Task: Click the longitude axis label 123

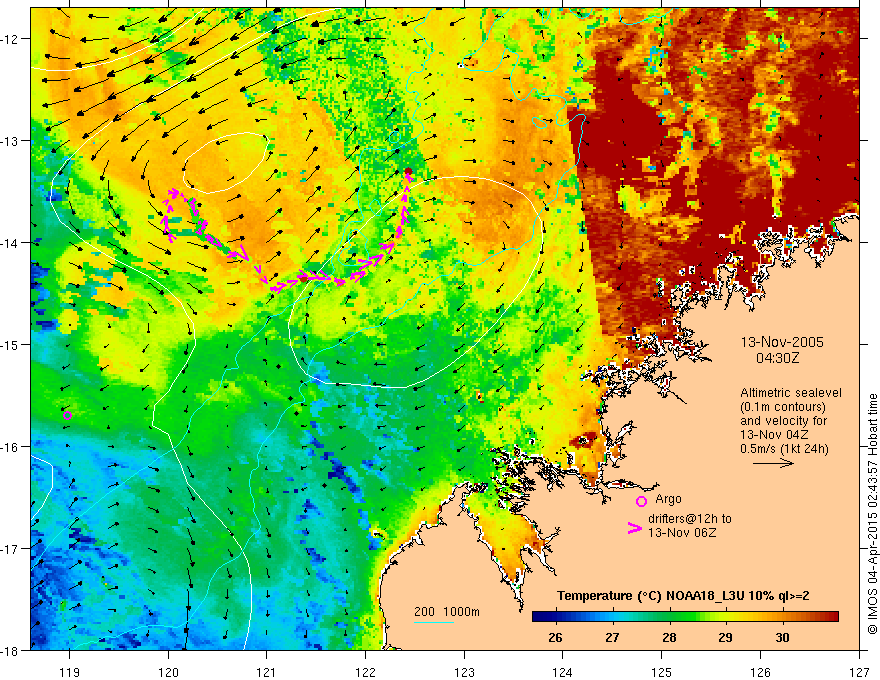Action: coord(464,672)
